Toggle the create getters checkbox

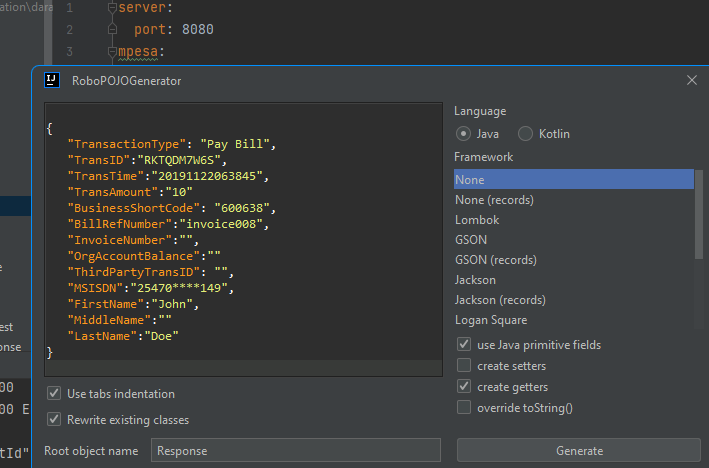tap(464, 386)
